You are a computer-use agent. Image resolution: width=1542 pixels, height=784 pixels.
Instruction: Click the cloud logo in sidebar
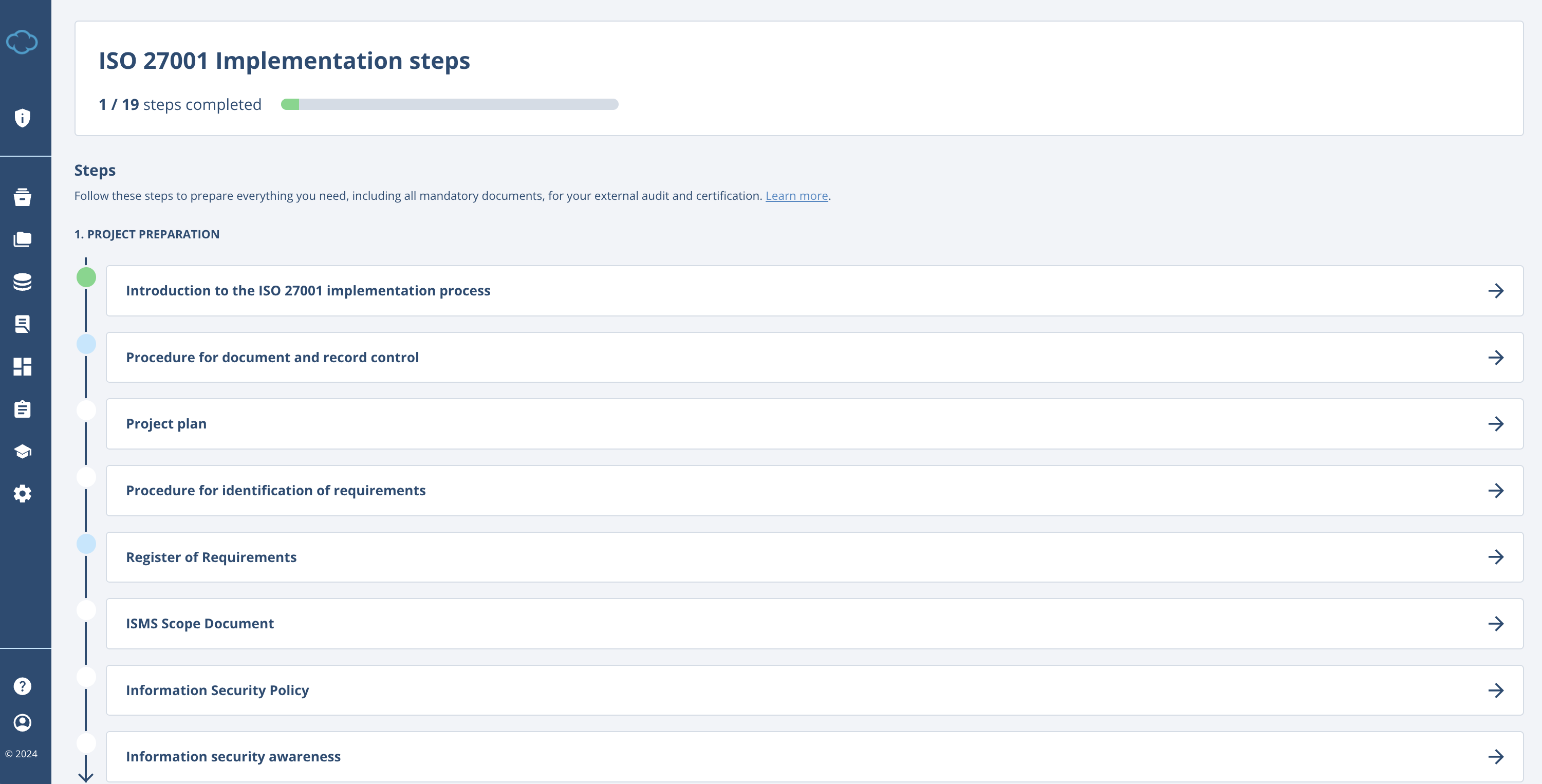point(22,42)
